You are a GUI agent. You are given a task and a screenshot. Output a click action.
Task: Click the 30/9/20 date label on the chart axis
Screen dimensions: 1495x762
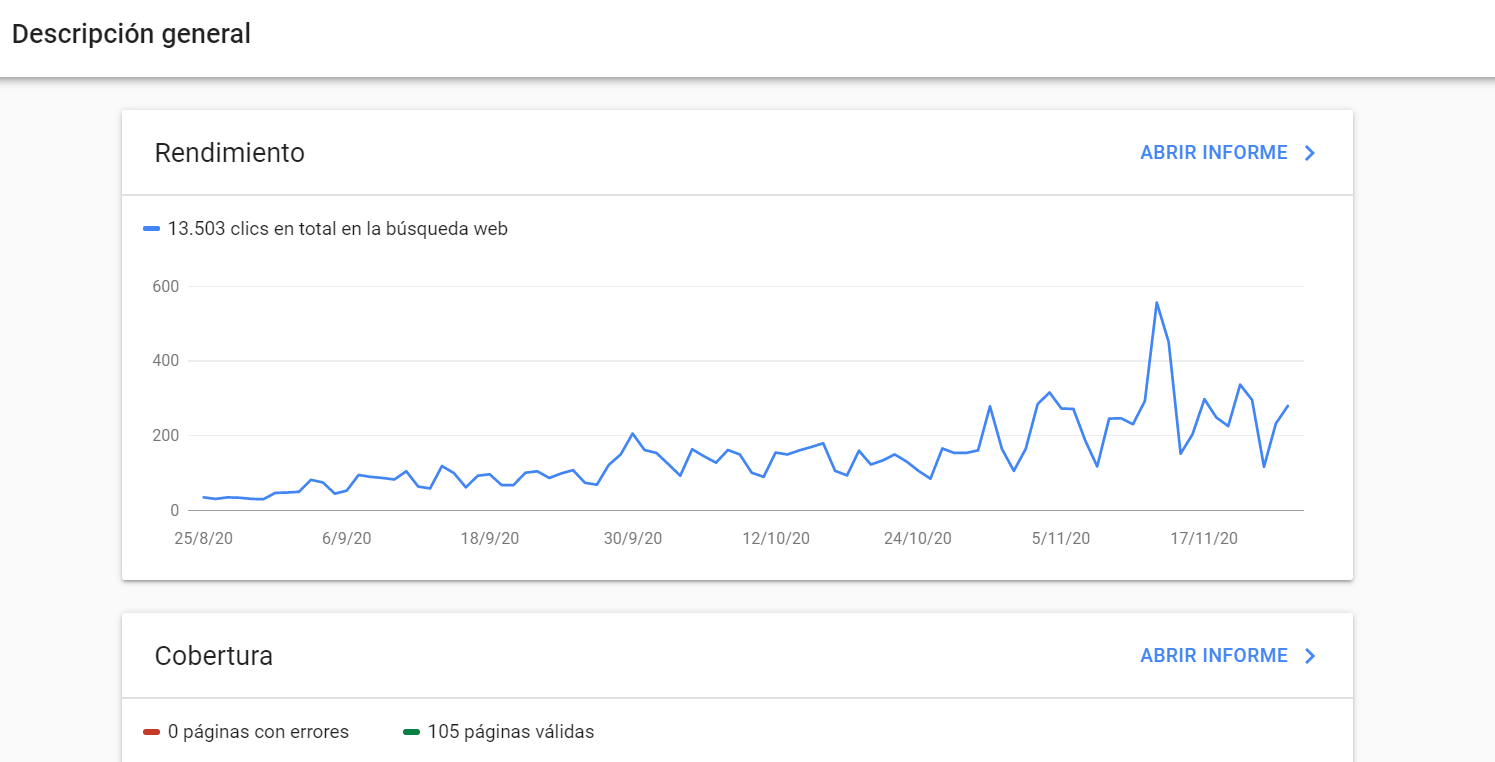tap(633, 538)
